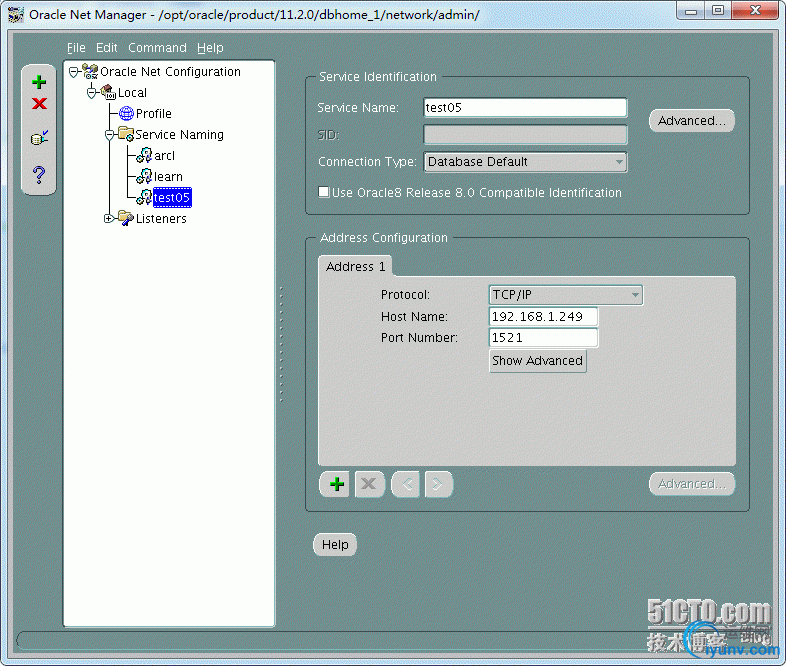Screen dimensions: 786x666
Task: Click the Test Service toolbar icon
Action: pos(39,138)
